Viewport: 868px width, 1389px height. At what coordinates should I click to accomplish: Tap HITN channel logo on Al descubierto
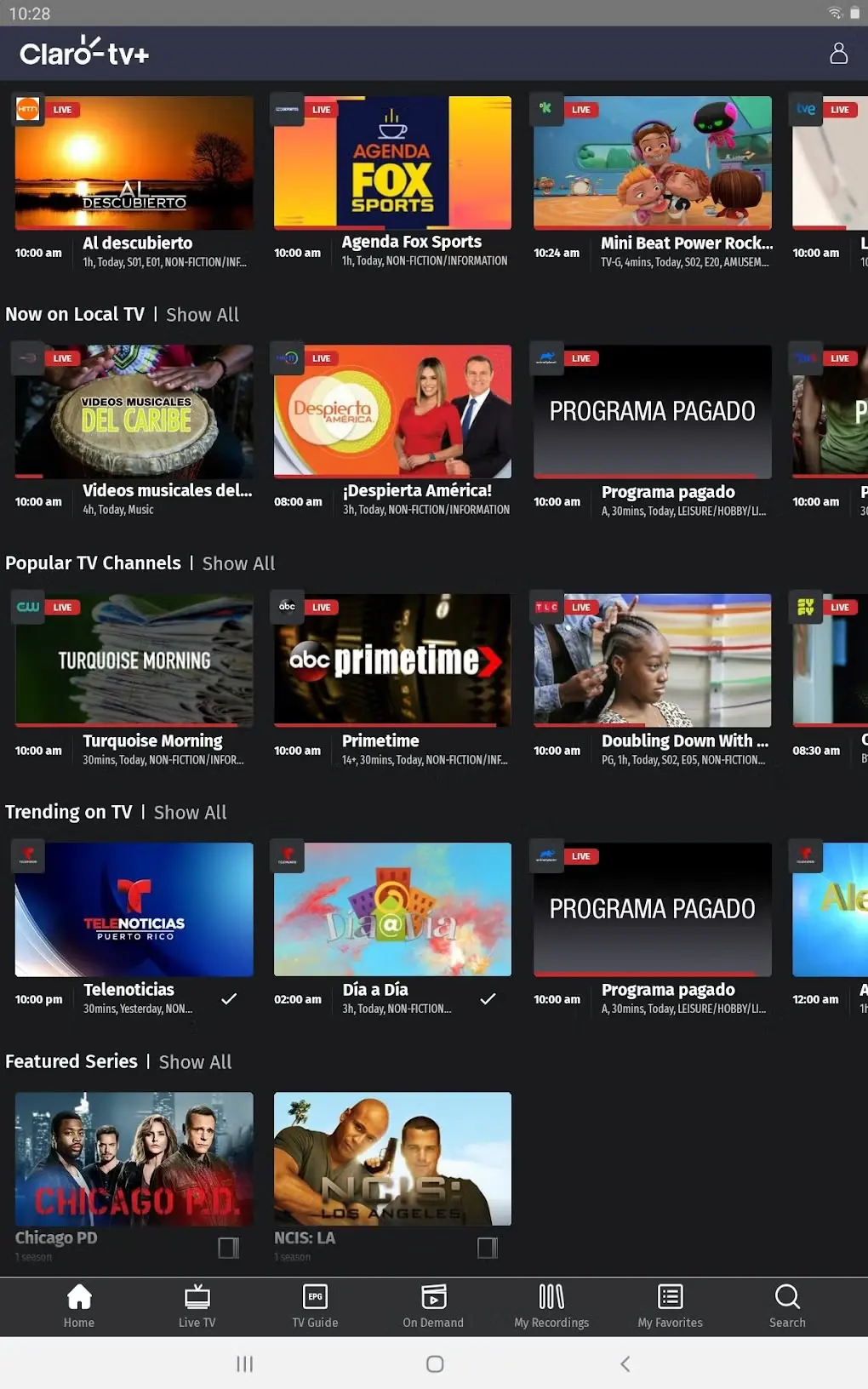click(28, 109)
